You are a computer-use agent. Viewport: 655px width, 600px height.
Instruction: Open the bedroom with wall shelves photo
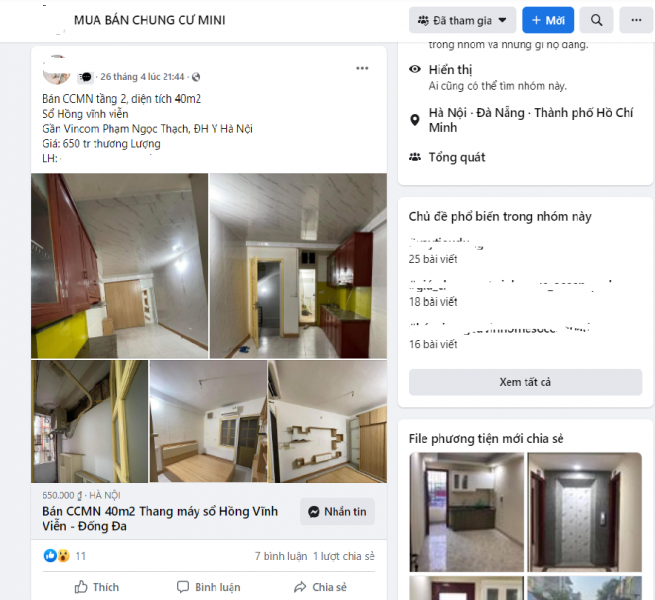click(x=327, y=422)
